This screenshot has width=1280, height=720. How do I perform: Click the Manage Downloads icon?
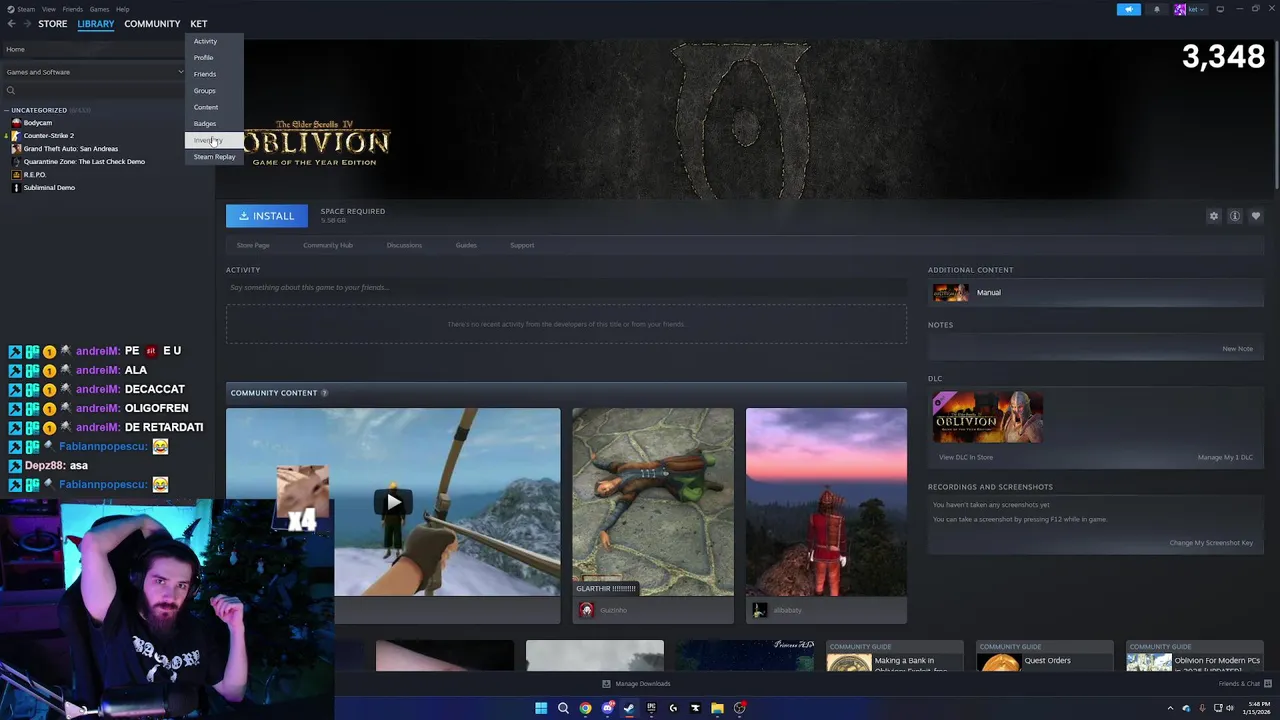click(x=606, y=684)
